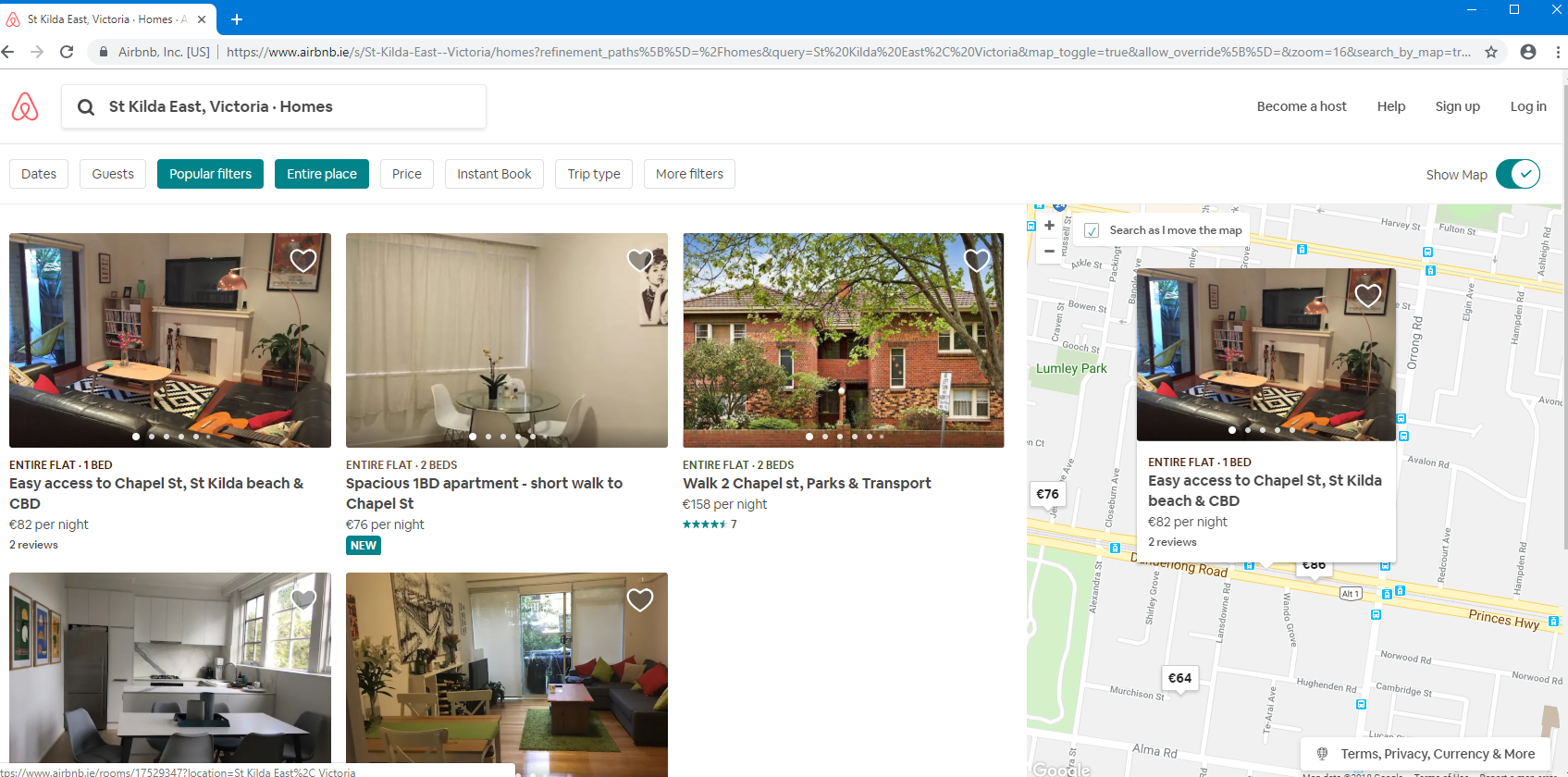Screen dimensions: 1568x777
Task: Uncheck 'Search as I move the map'
Action: (1092, 230)
